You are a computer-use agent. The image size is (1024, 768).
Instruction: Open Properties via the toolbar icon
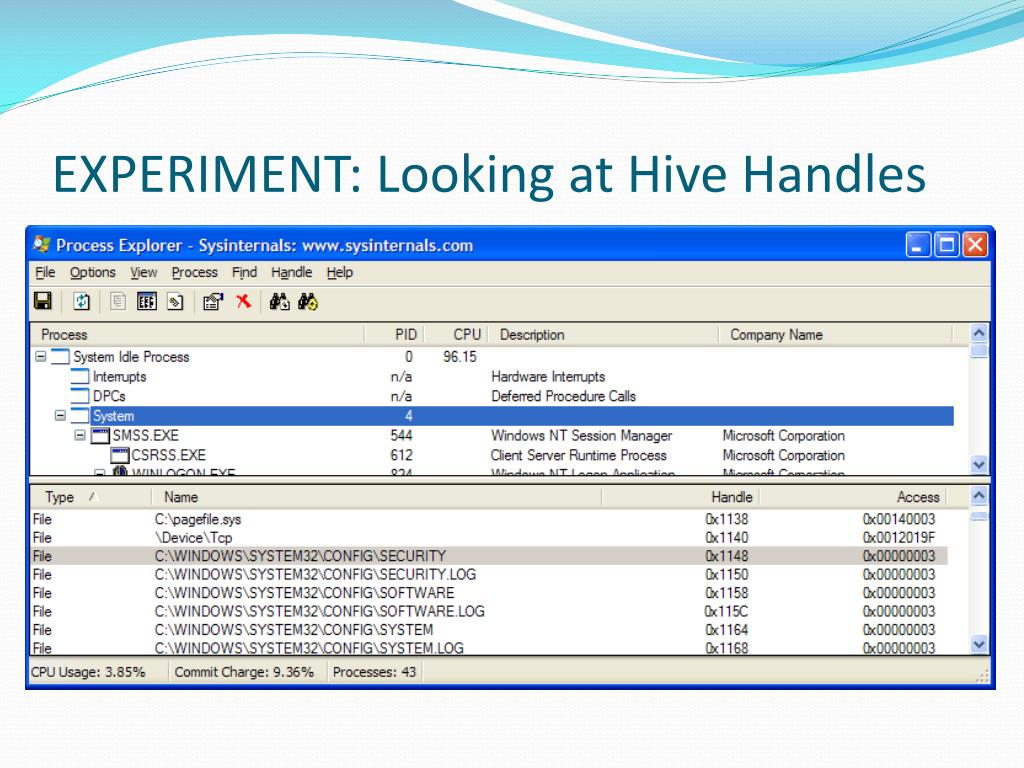[213, 302]
